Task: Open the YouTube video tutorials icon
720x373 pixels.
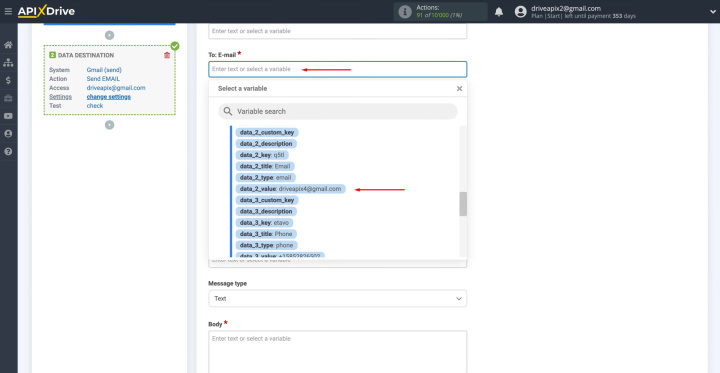Action: (x=8, y=116)
